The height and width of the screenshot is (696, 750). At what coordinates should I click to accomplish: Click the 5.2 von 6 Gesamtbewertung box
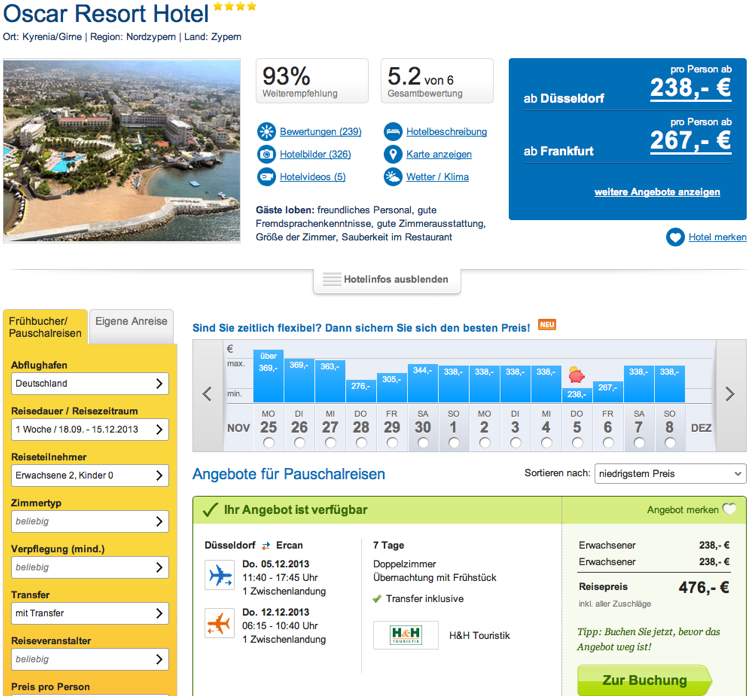[x=437, y=81]
